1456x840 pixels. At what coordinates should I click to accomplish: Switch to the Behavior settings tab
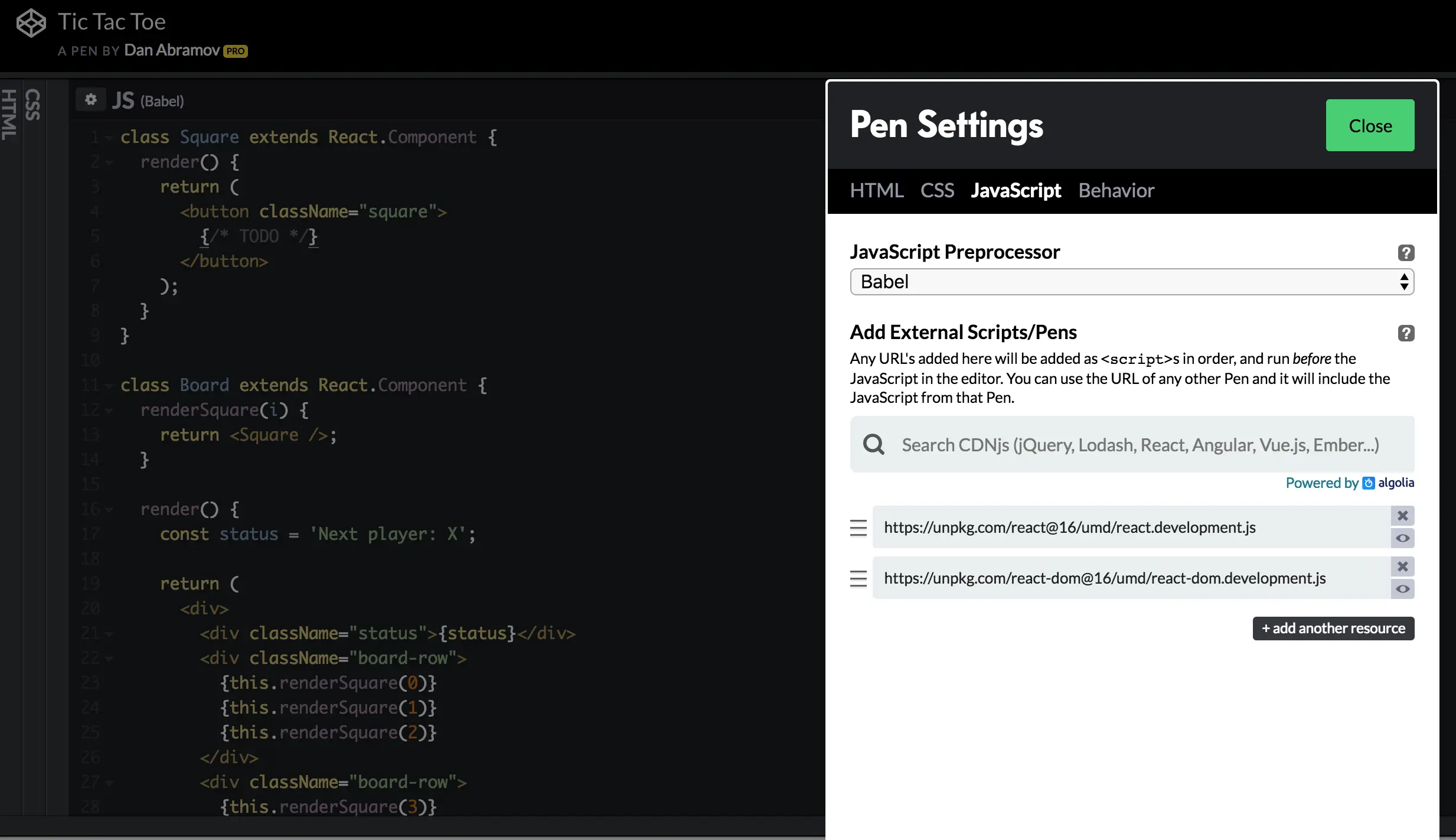pos(1116,191)
